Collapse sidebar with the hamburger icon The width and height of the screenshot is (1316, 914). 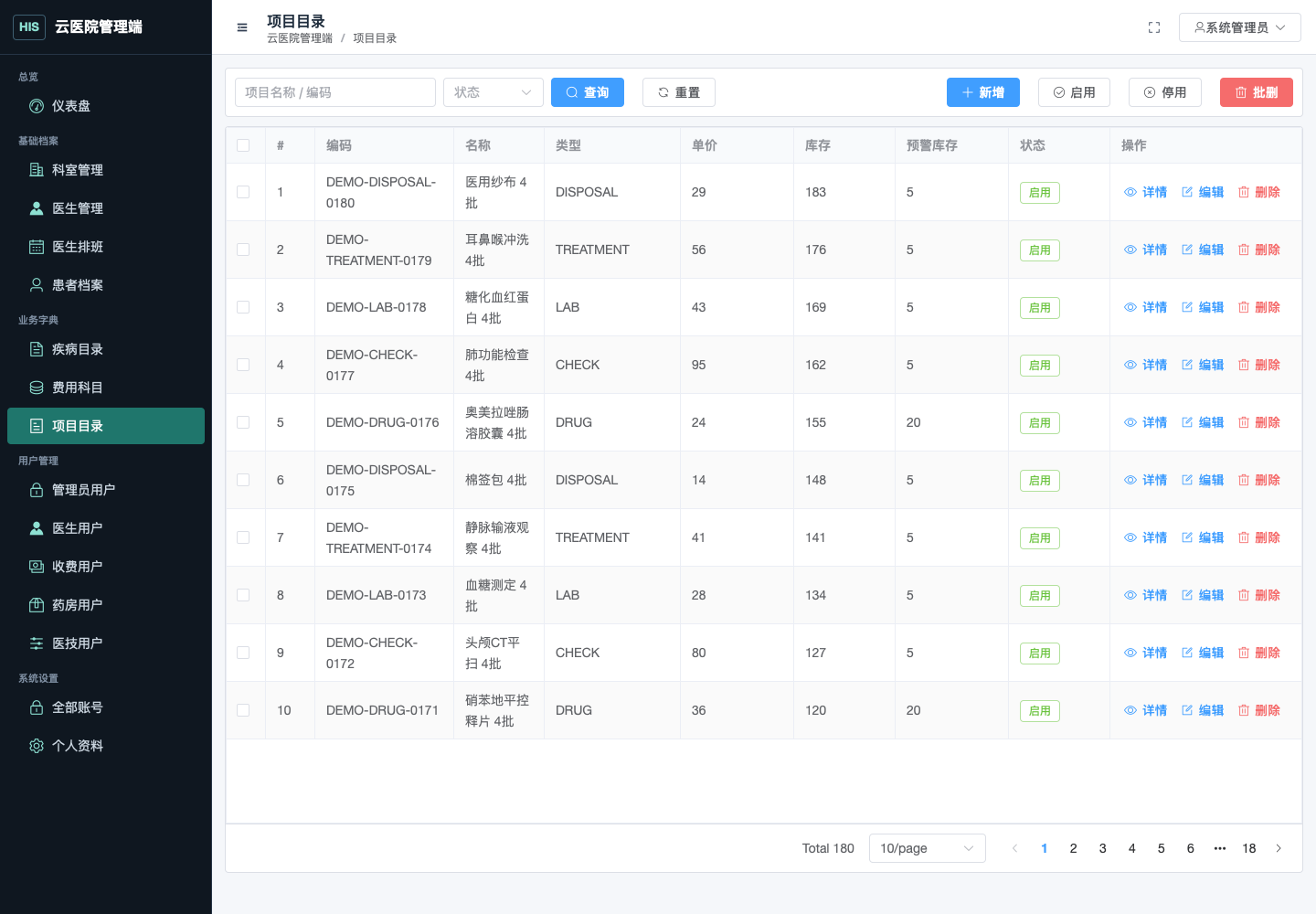[x=242, y=27]
